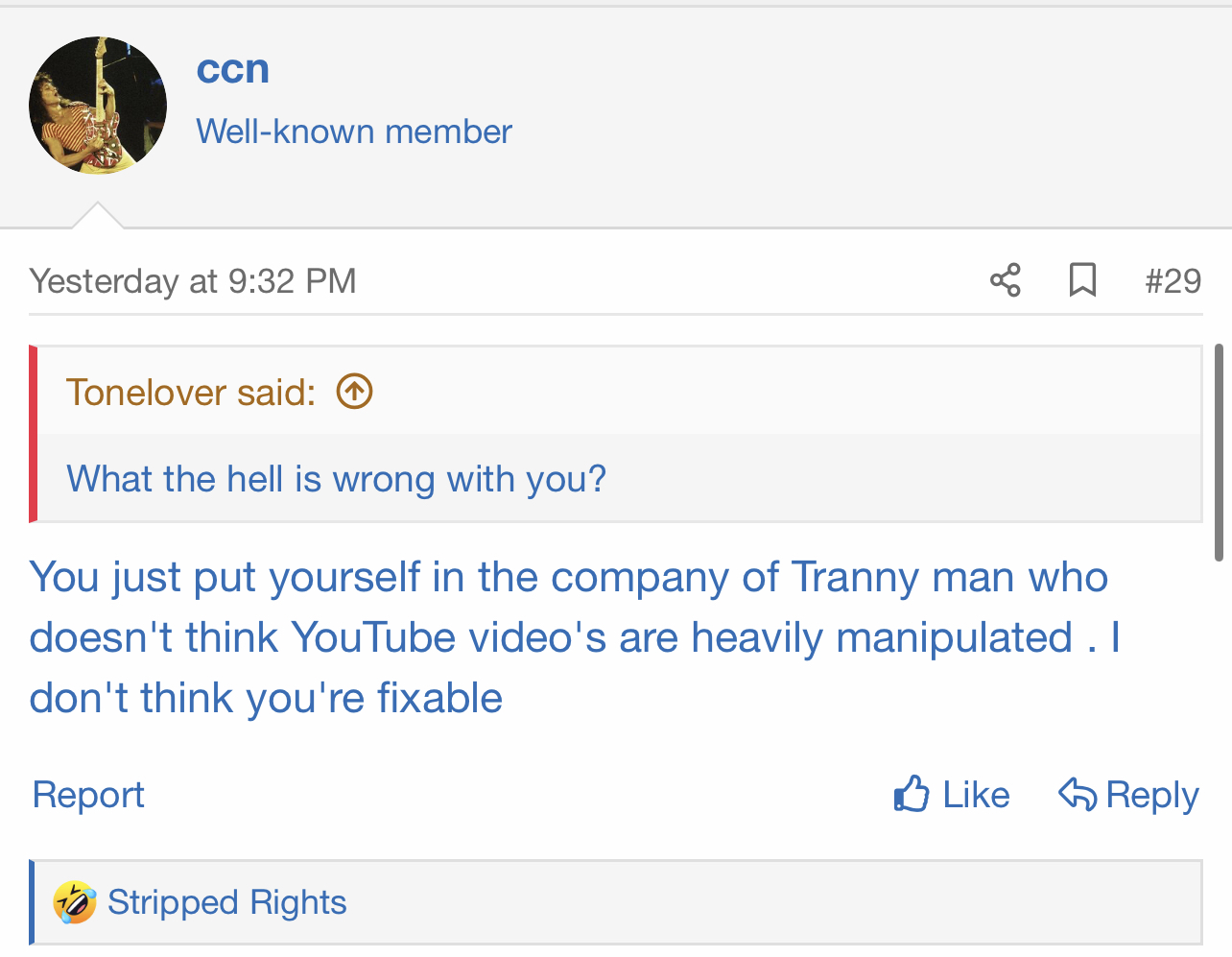Click the laughing emoji reaction icon

[x=74, y=902]
